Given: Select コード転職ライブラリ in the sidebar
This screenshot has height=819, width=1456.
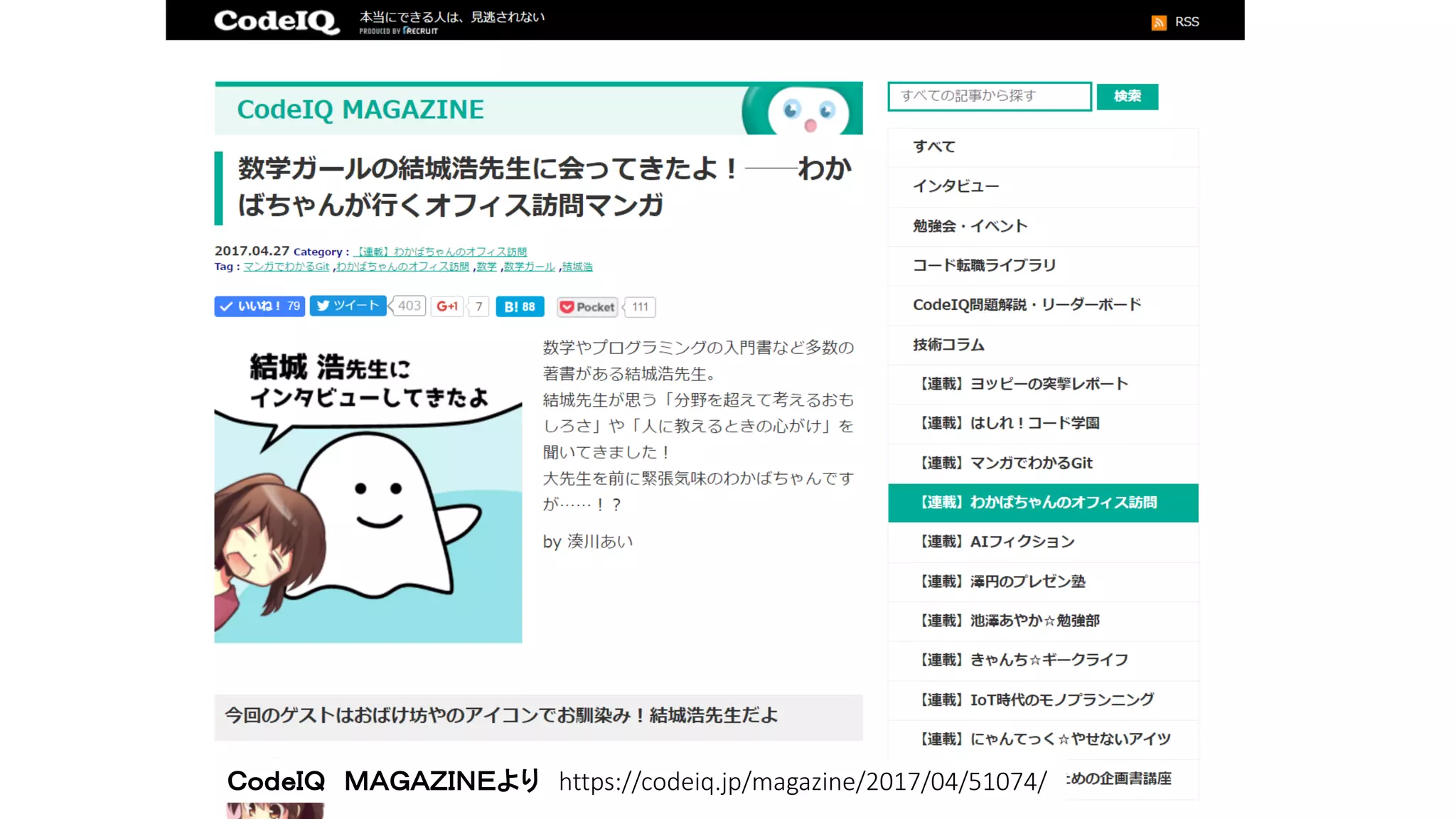Looking at the screenshot, I should [1043, 265].
